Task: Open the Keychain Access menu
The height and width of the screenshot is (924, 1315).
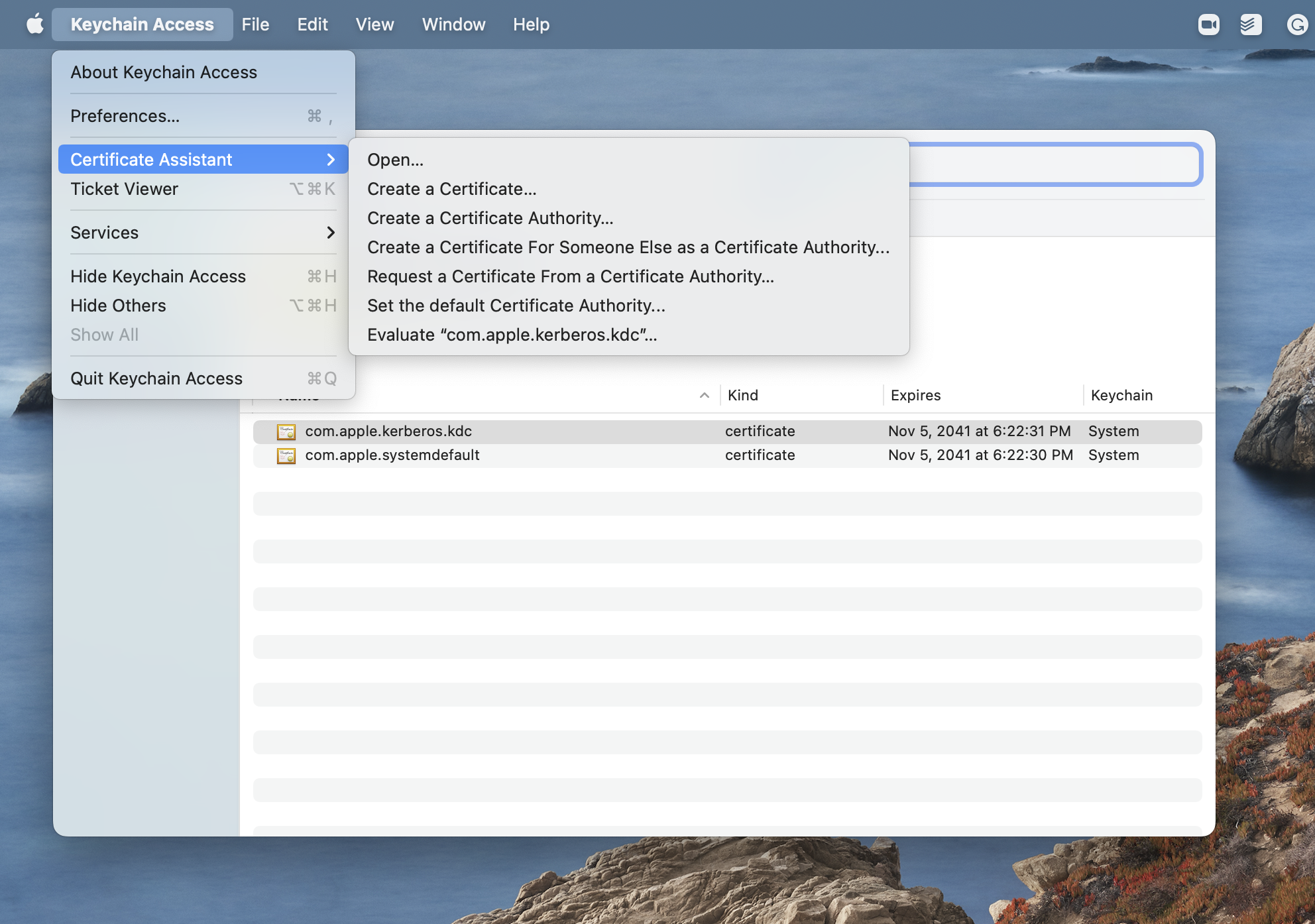Action: (143, 25)
